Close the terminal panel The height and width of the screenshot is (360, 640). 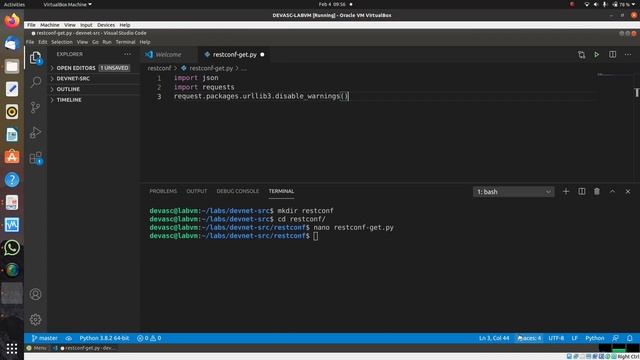628,191
